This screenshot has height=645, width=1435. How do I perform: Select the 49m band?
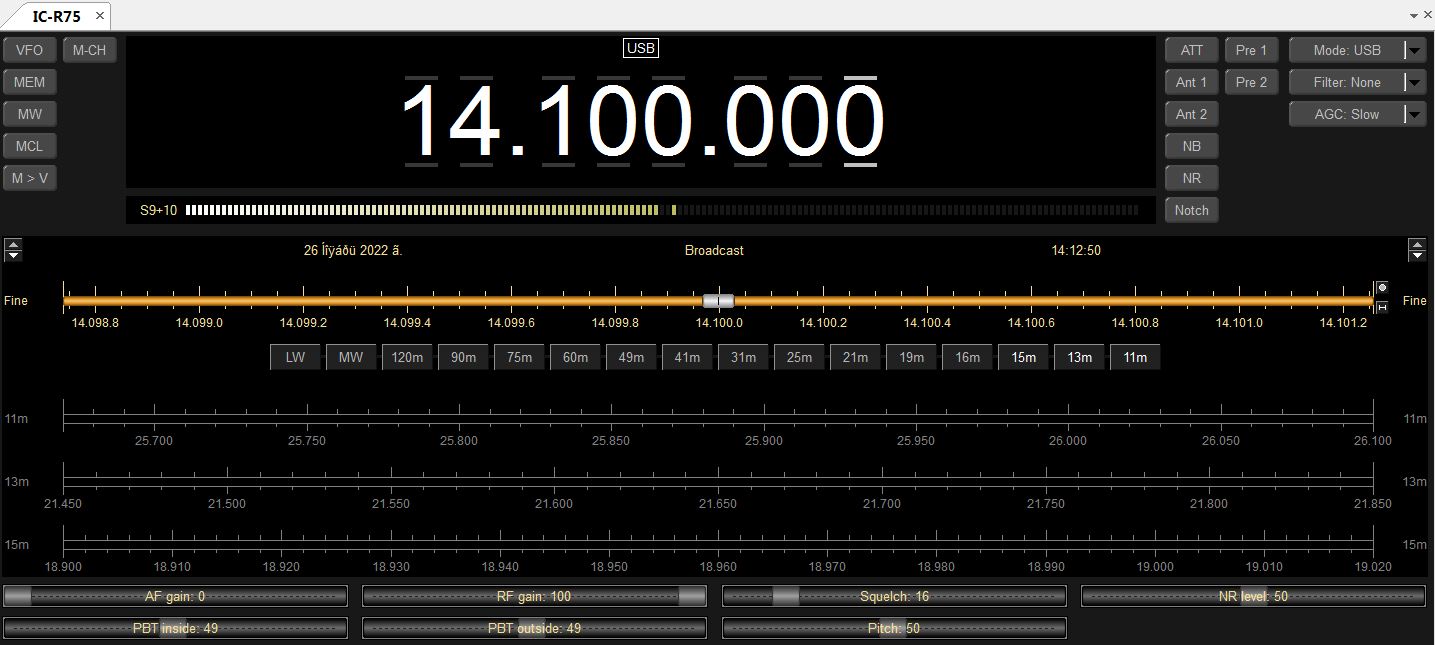click(x=631, y=357)
